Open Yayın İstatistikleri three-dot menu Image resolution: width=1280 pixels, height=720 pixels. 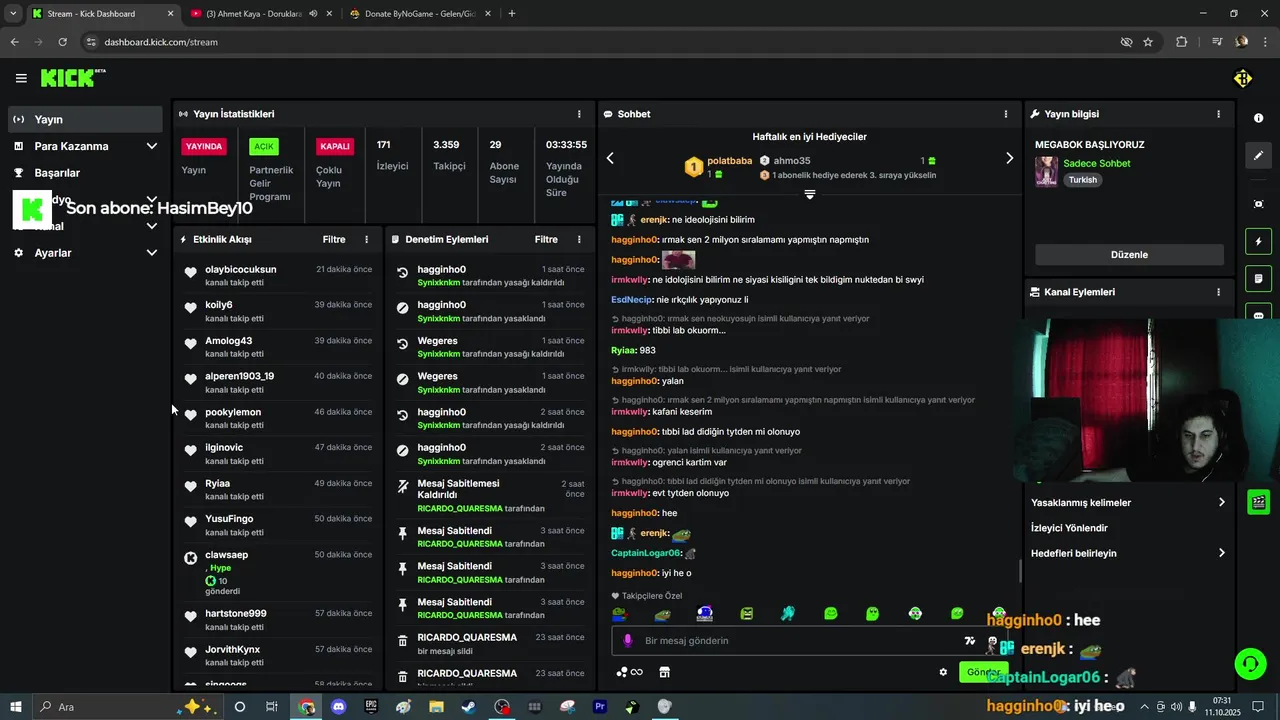coord(579,114)
